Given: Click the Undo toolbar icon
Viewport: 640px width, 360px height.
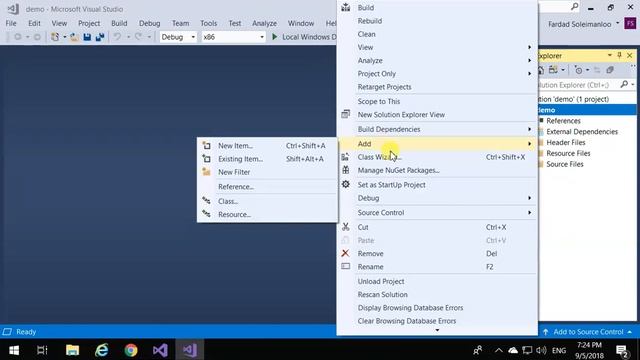Looking at the screenshot, I should (x=117, y=37).
